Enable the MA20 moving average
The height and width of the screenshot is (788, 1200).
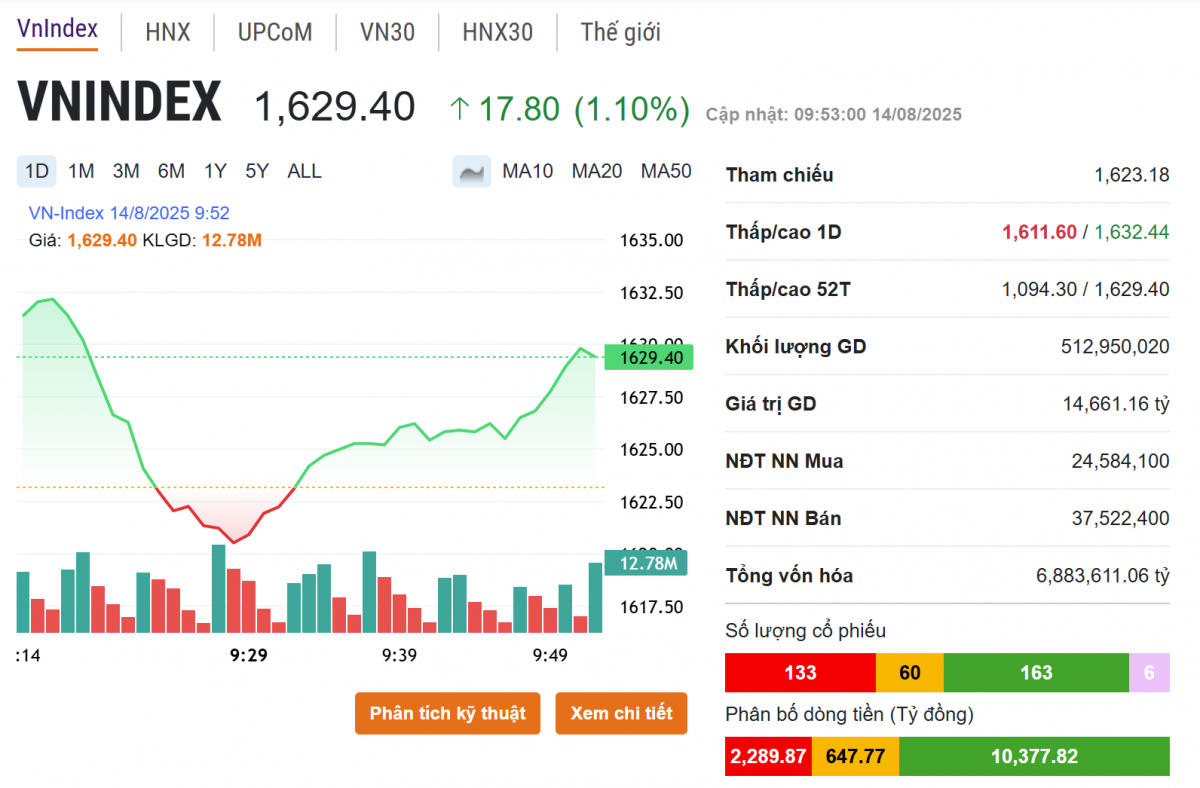click(597, 171)
